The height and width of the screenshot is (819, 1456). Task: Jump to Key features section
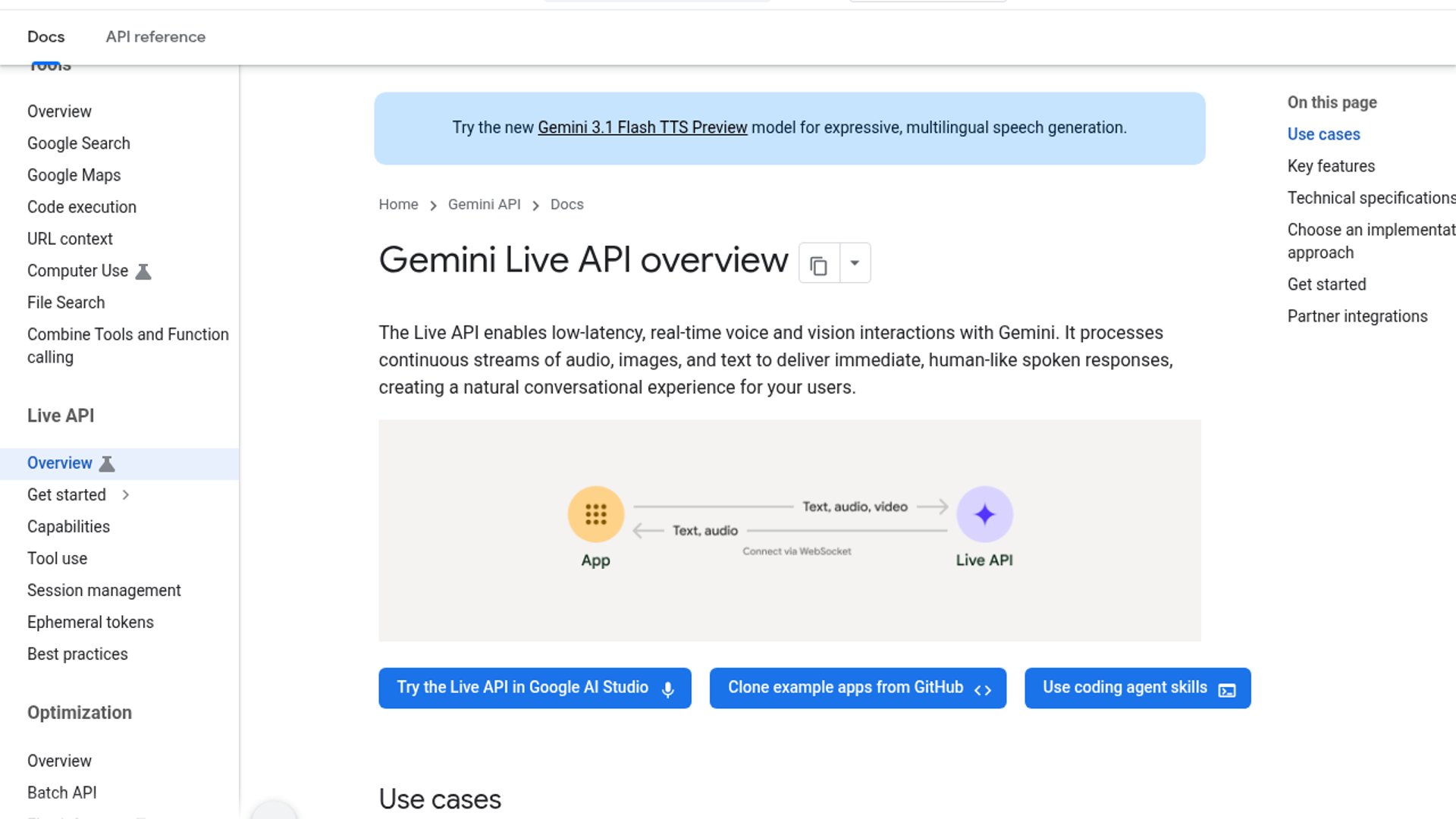tap(1331, 166)
